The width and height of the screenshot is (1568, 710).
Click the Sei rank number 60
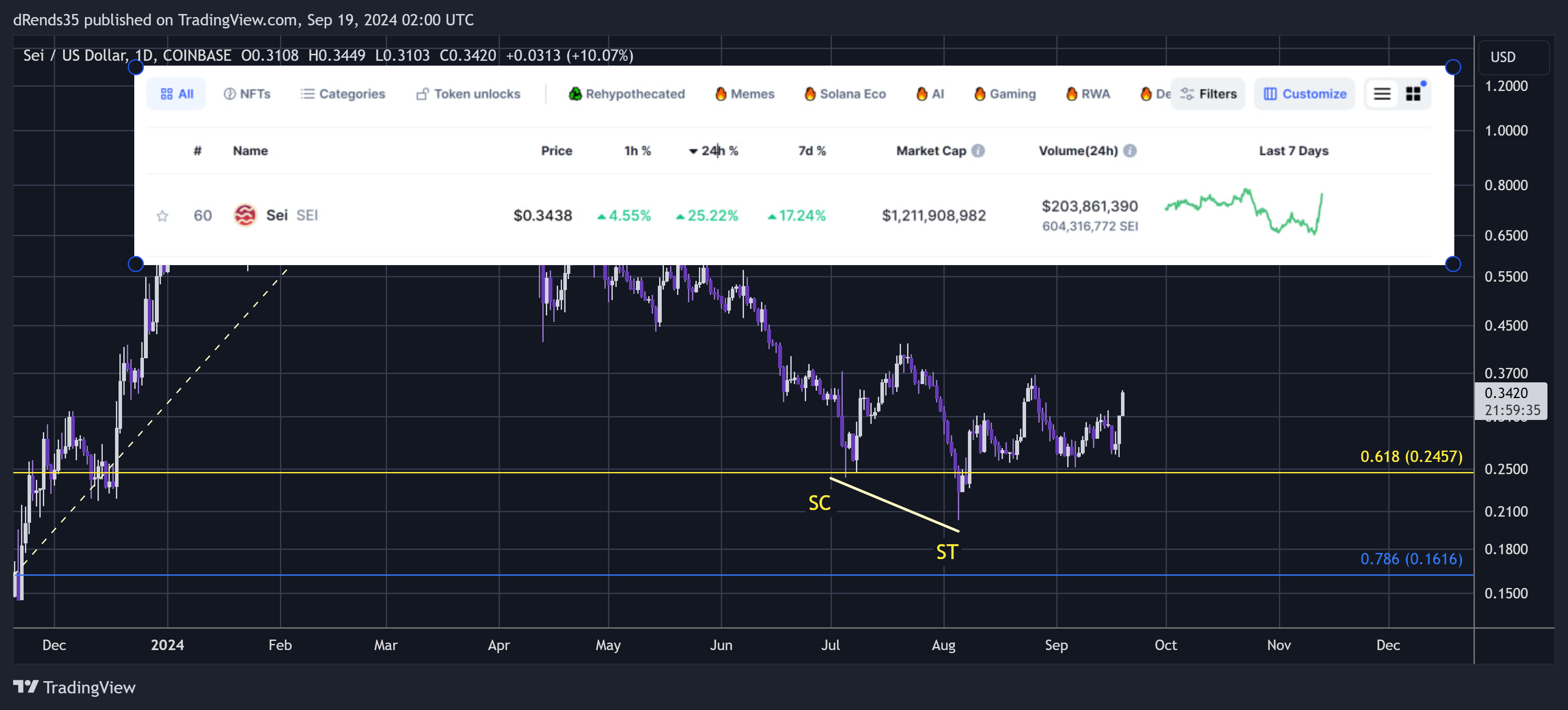pos(203,215)
